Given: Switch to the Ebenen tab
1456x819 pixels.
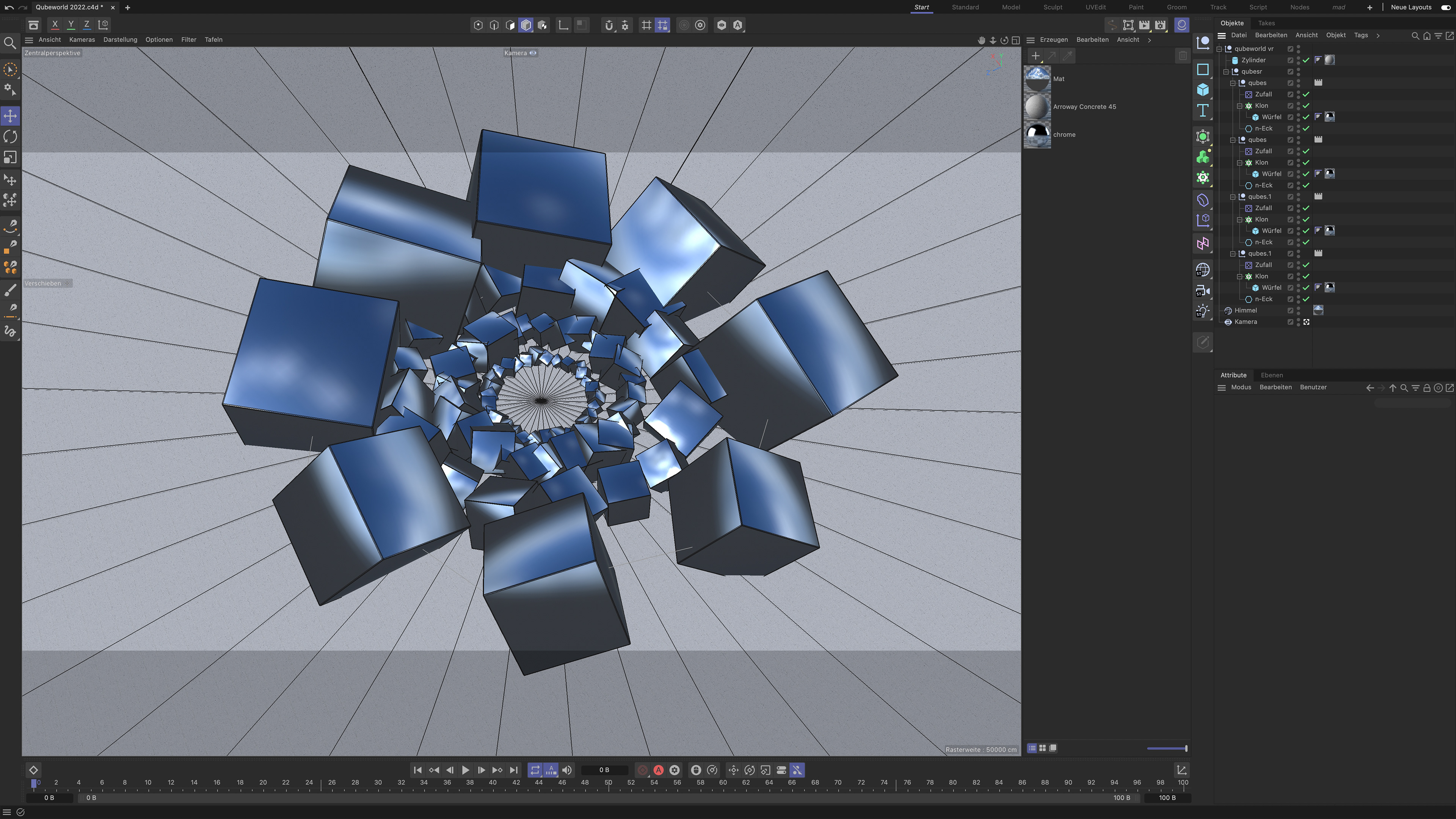Looking at the screenshot, I should pos(1272,375).
